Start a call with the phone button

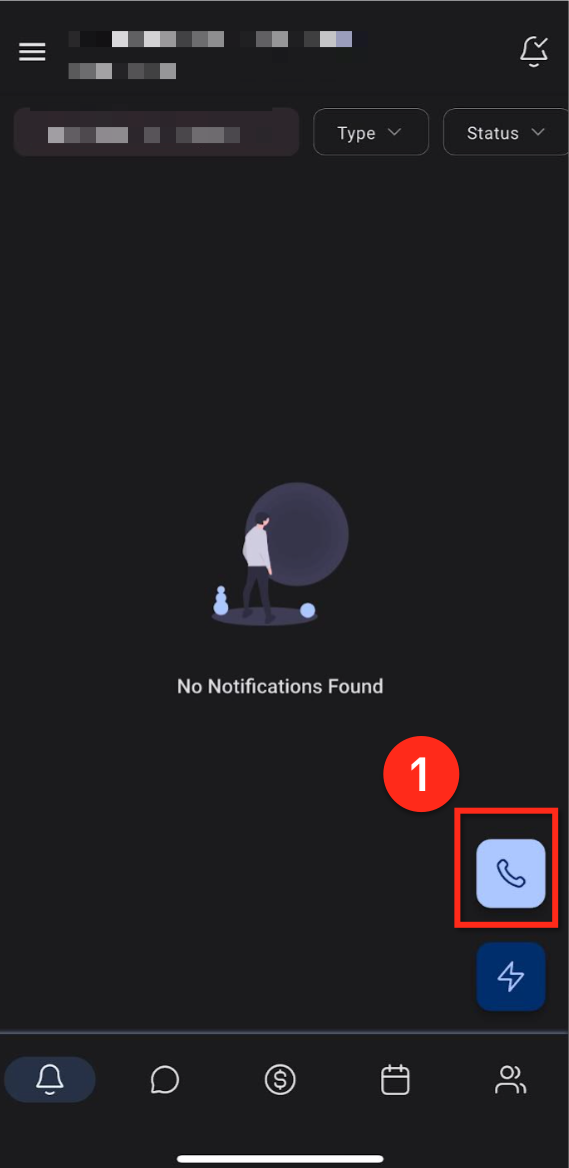coord(511,873)
